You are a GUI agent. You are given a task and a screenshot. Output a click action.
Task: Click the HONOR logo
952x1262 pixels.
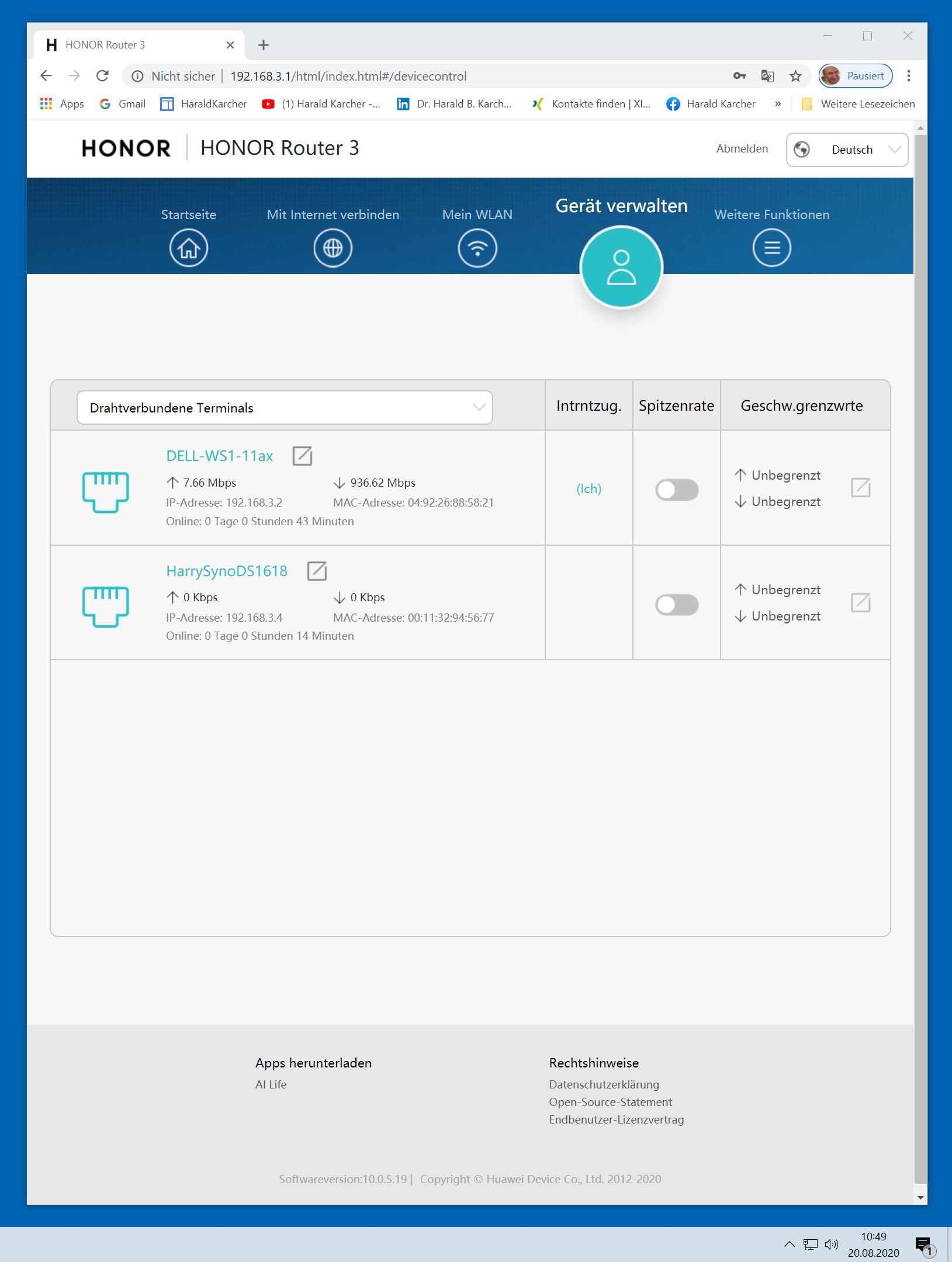click(x=126, y=148)
